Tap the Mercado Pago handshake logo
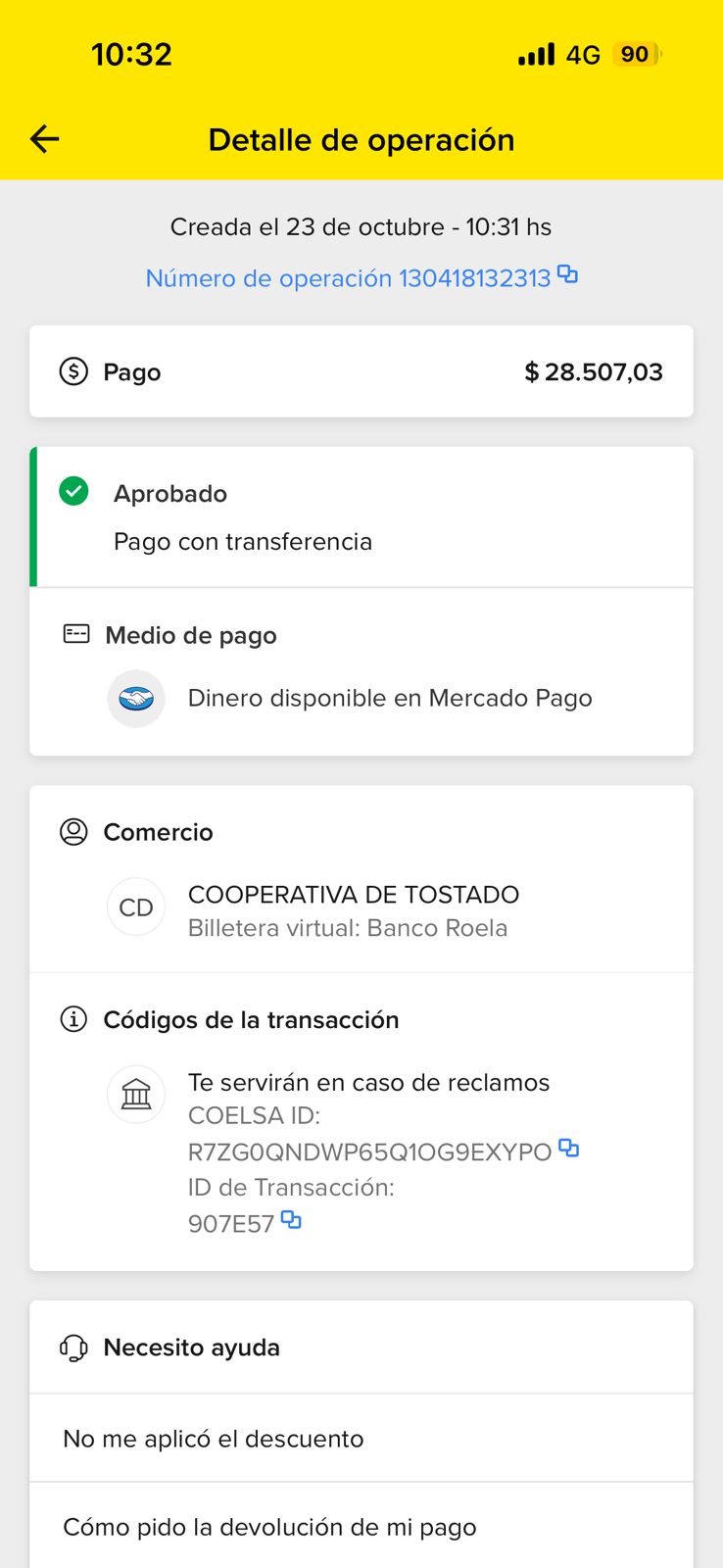The width and height of the screenshot is (723, 1568). [x=136, y=698]
